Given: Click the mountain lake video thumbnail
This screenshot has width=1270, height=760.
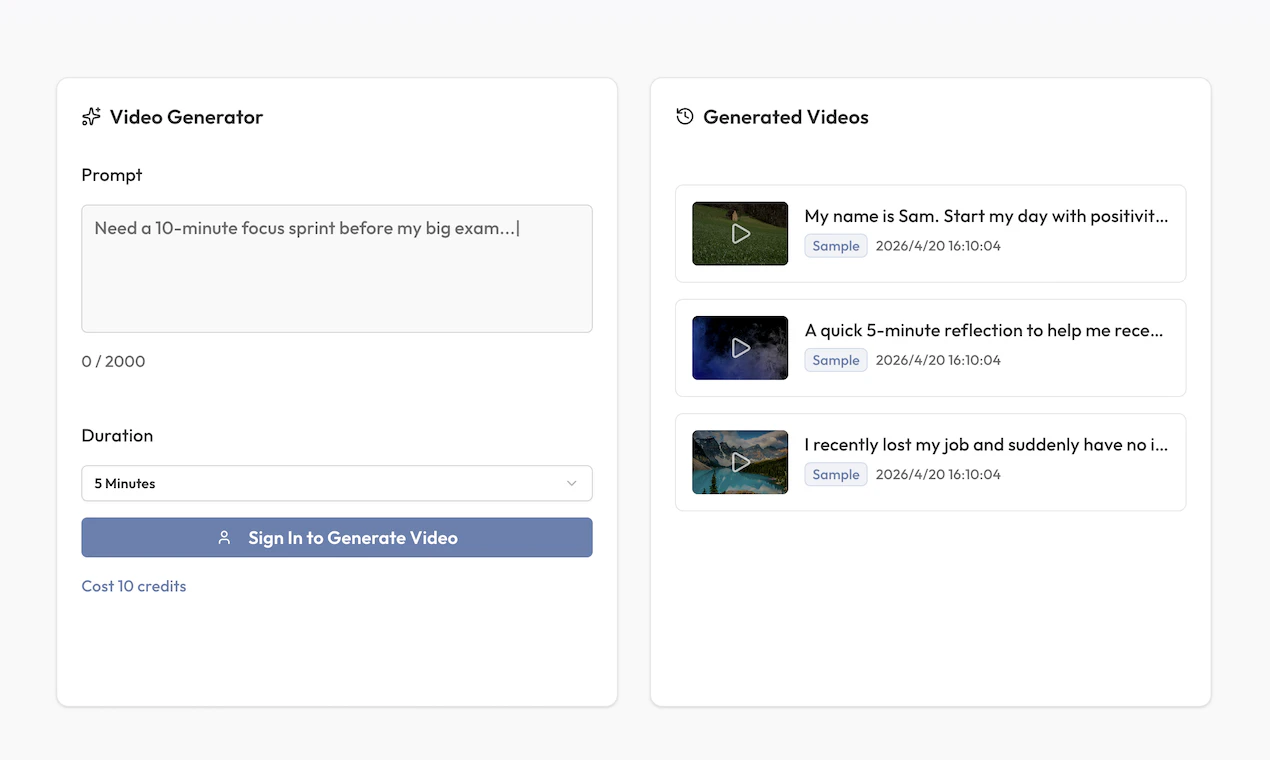Looking at the screenshot, I should point(740,462).
